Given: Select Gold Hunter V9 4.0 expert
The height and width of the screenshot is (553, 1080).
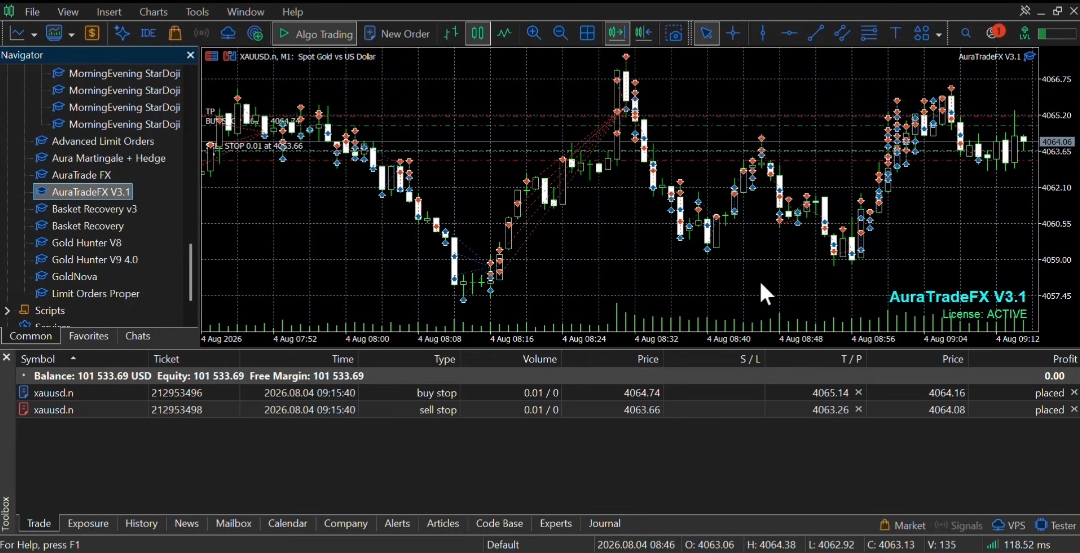Looking at the screenshot, I should click(95, 260).
